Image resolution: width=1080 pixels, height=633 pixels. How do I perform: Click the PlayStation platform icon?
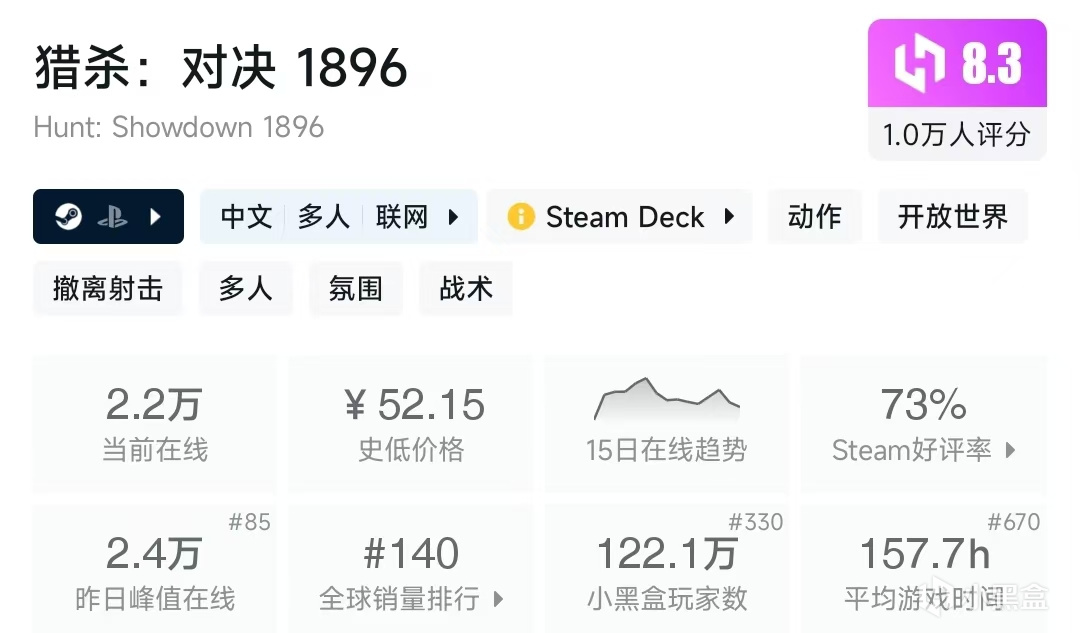[112, 217]
